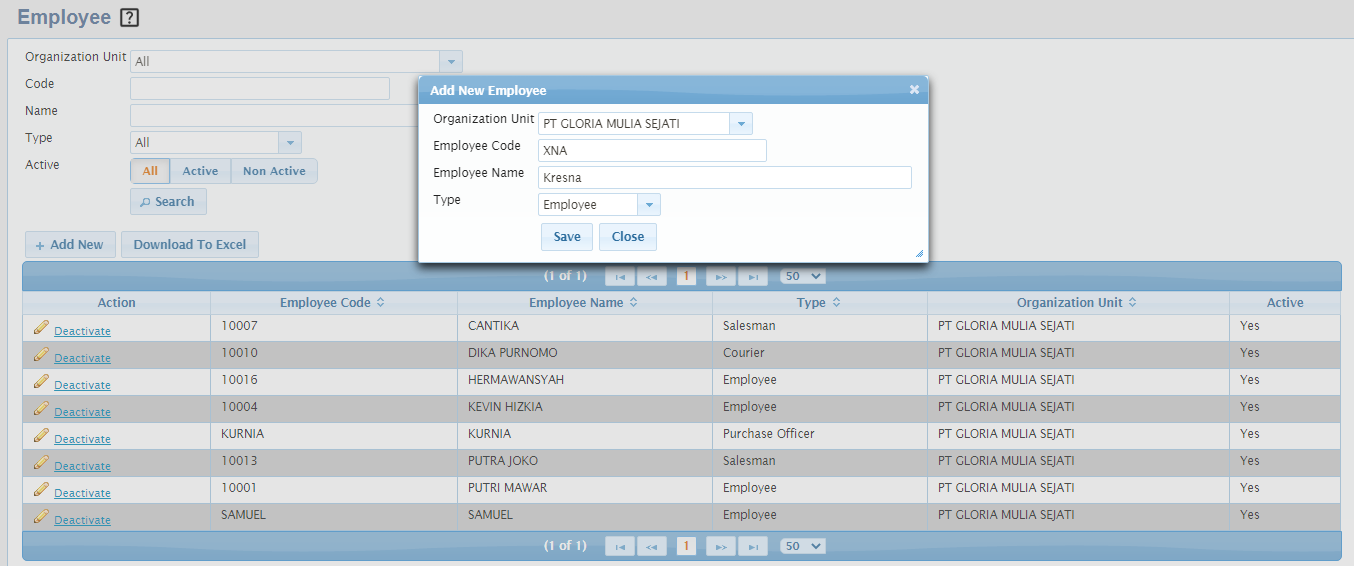Click the Purchase Officer type cell
This screenshot has height=566, width=1354.
(x=819, y=434)
